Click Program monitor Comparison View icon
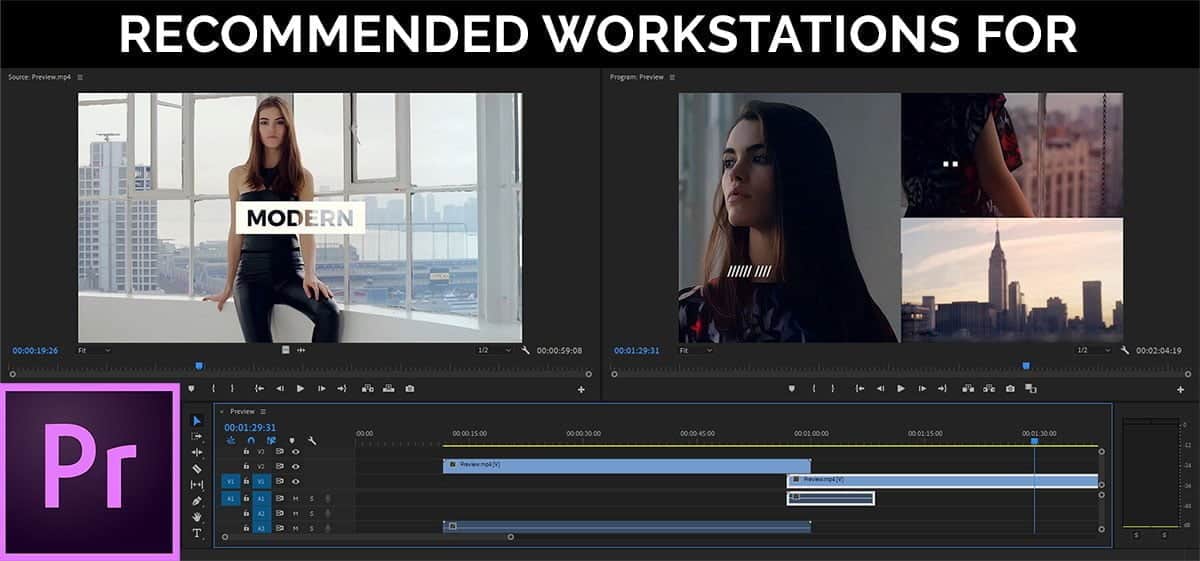 click(x=1030, y=388)
